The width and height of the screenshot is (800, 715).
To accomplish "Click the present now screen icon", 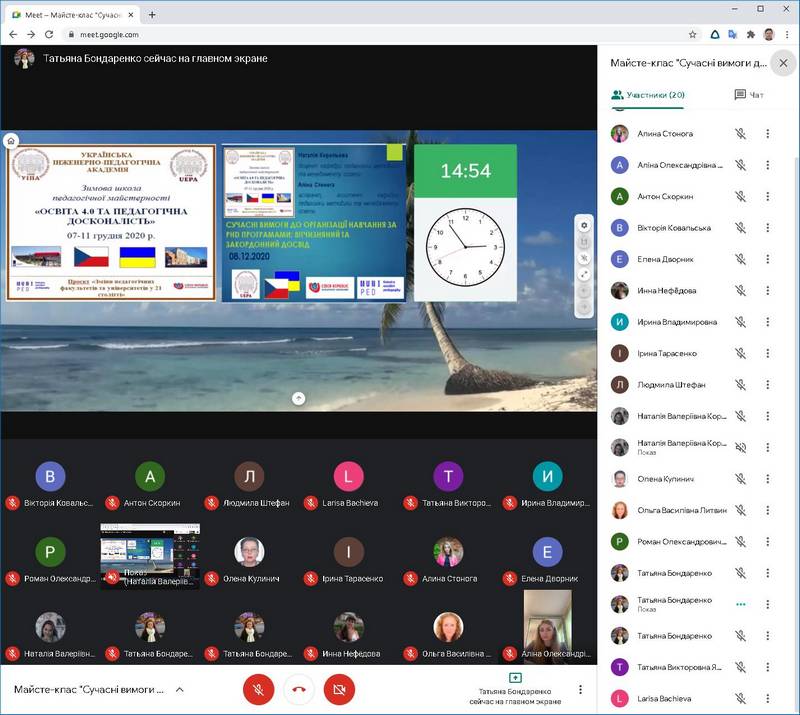I will (515, 678).
